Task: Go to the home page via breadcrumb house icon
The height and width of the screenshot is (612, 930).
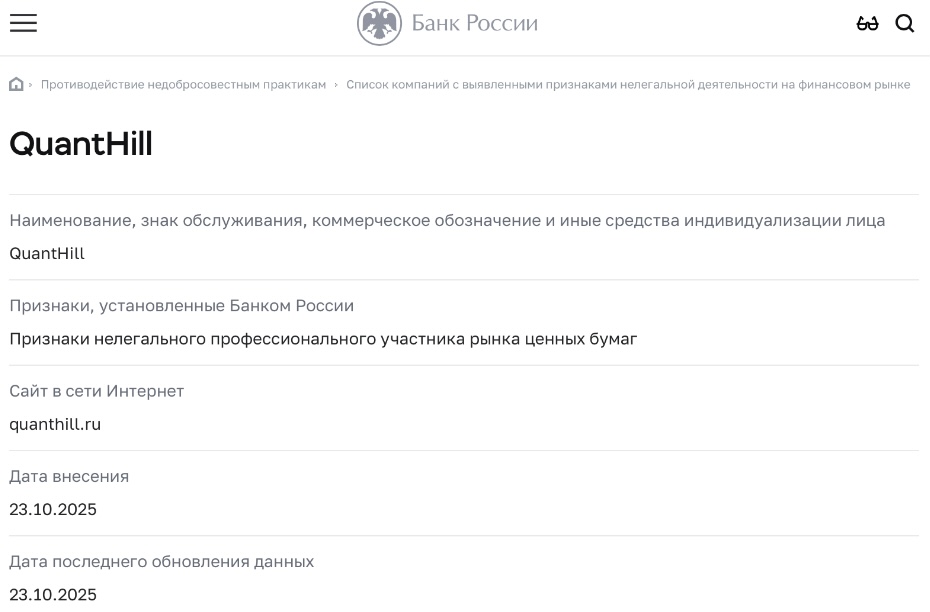Action: click(16, 84)
